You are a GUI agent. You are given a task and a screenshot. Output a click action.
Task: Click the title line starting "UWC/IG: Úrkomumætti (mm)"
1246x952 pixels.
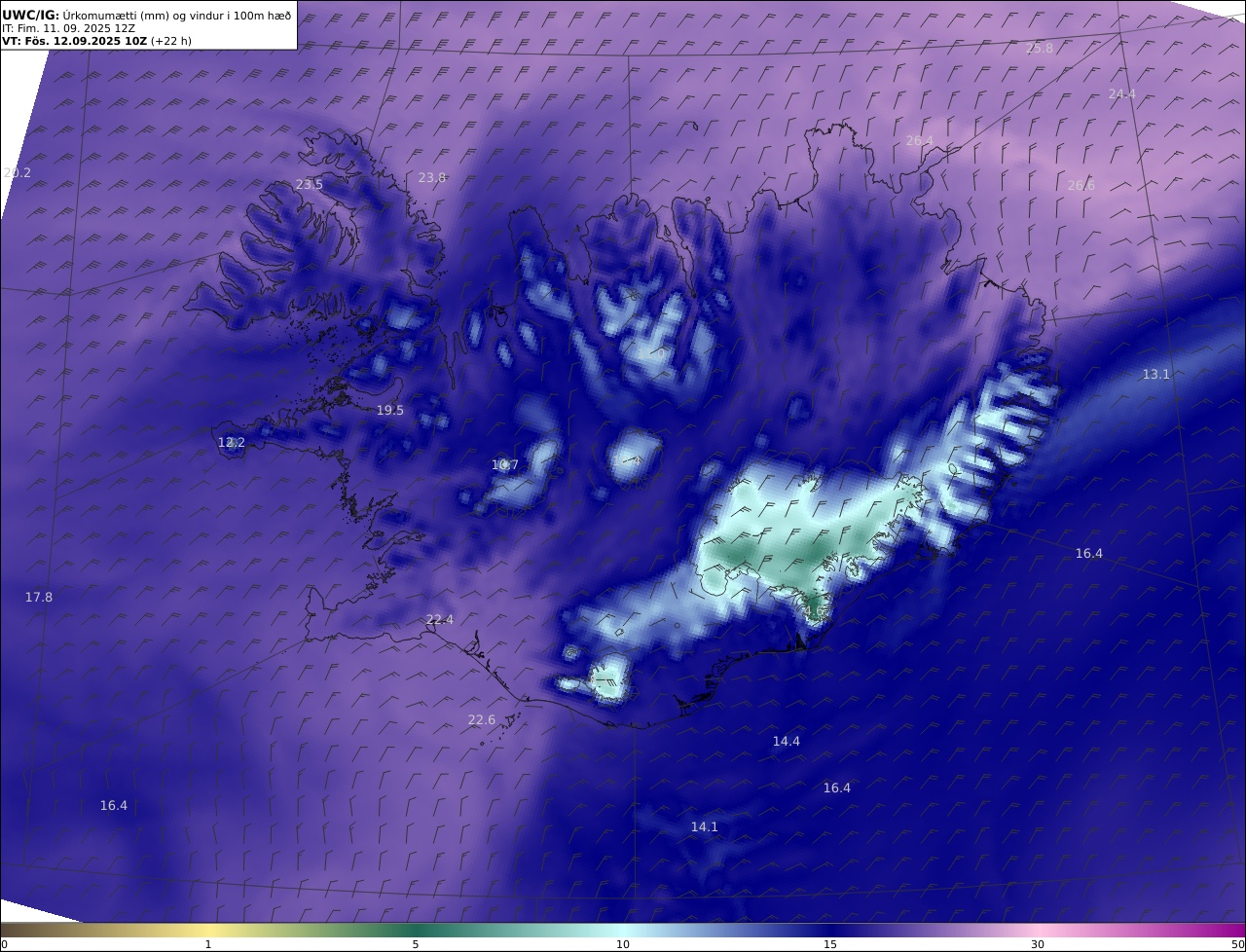coord(147,15)
